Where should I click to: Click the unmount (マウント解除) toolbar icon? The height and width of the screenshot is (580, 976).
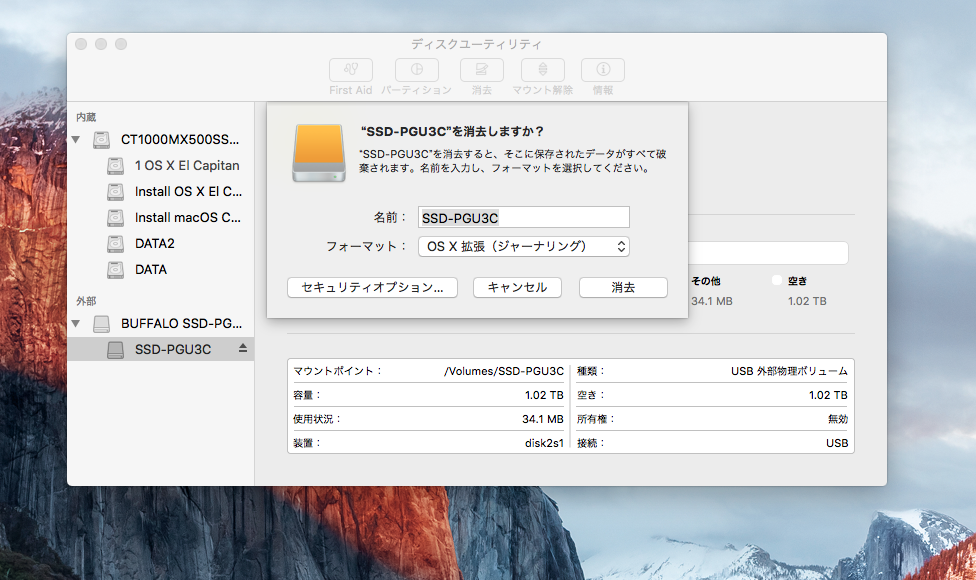tap(542, 70)
